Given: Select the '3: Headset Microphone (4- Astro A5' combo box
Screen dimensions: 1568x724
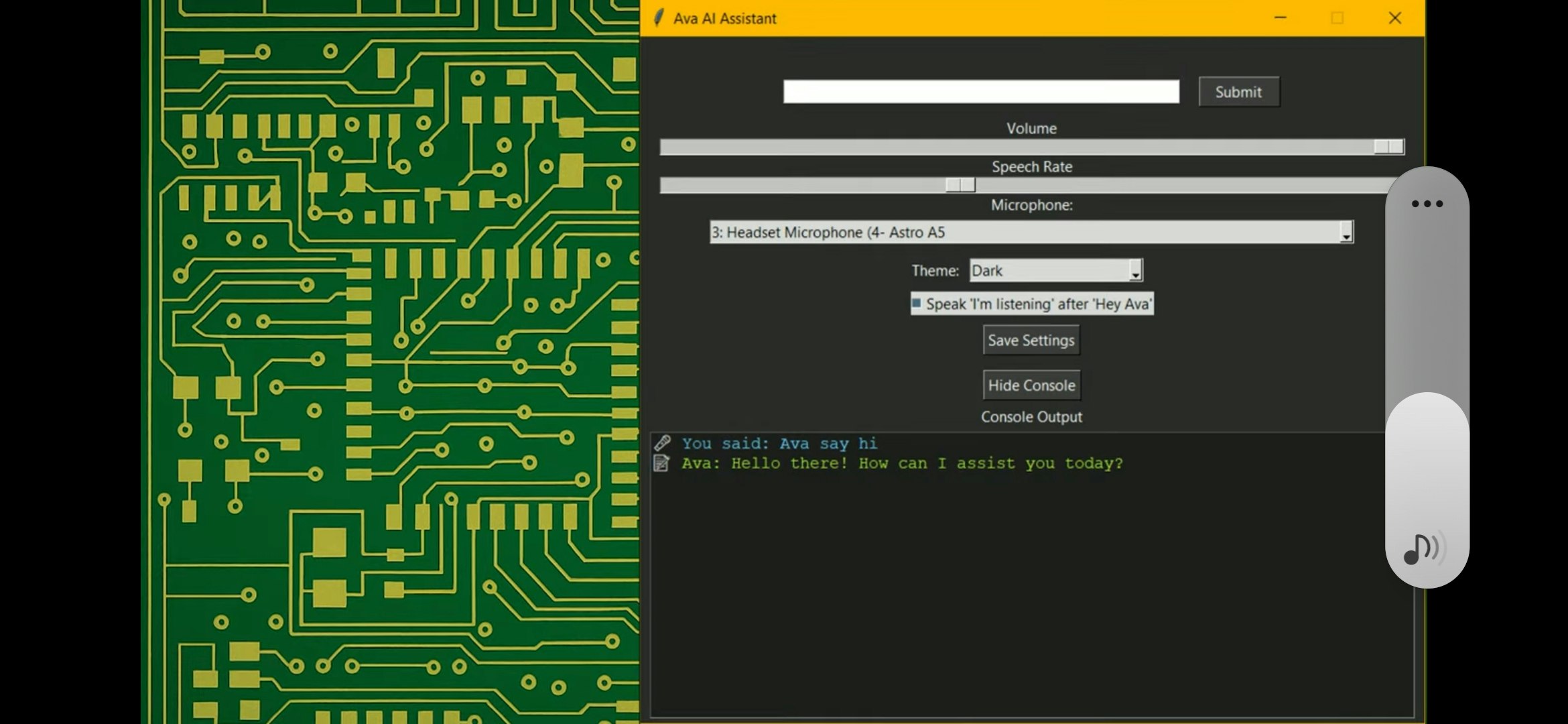Looking at the screenshot, I should 1005,233.
